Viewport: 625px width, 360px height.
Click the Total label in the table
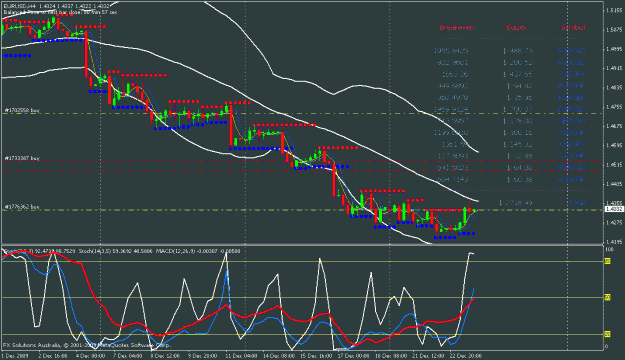[576, 203]
